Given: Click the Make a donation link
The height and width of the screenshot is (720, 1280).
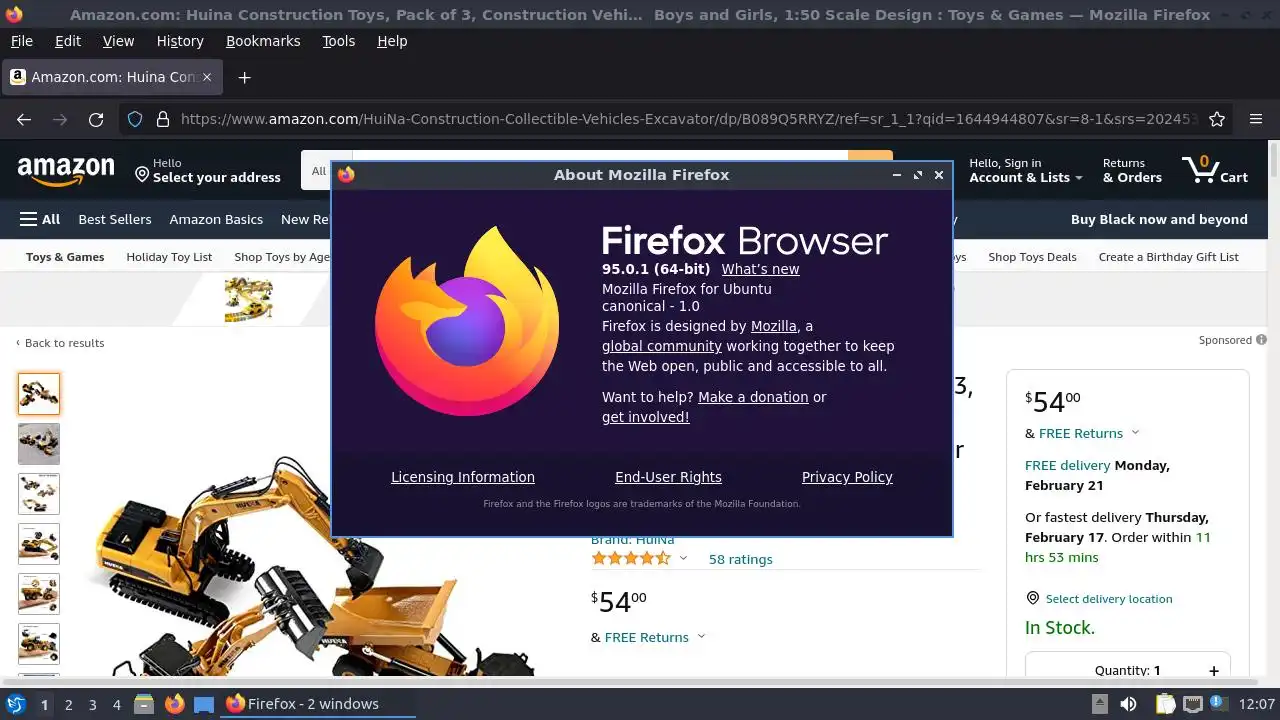Looking at the screenshot, I should click(x=753, y=397).
